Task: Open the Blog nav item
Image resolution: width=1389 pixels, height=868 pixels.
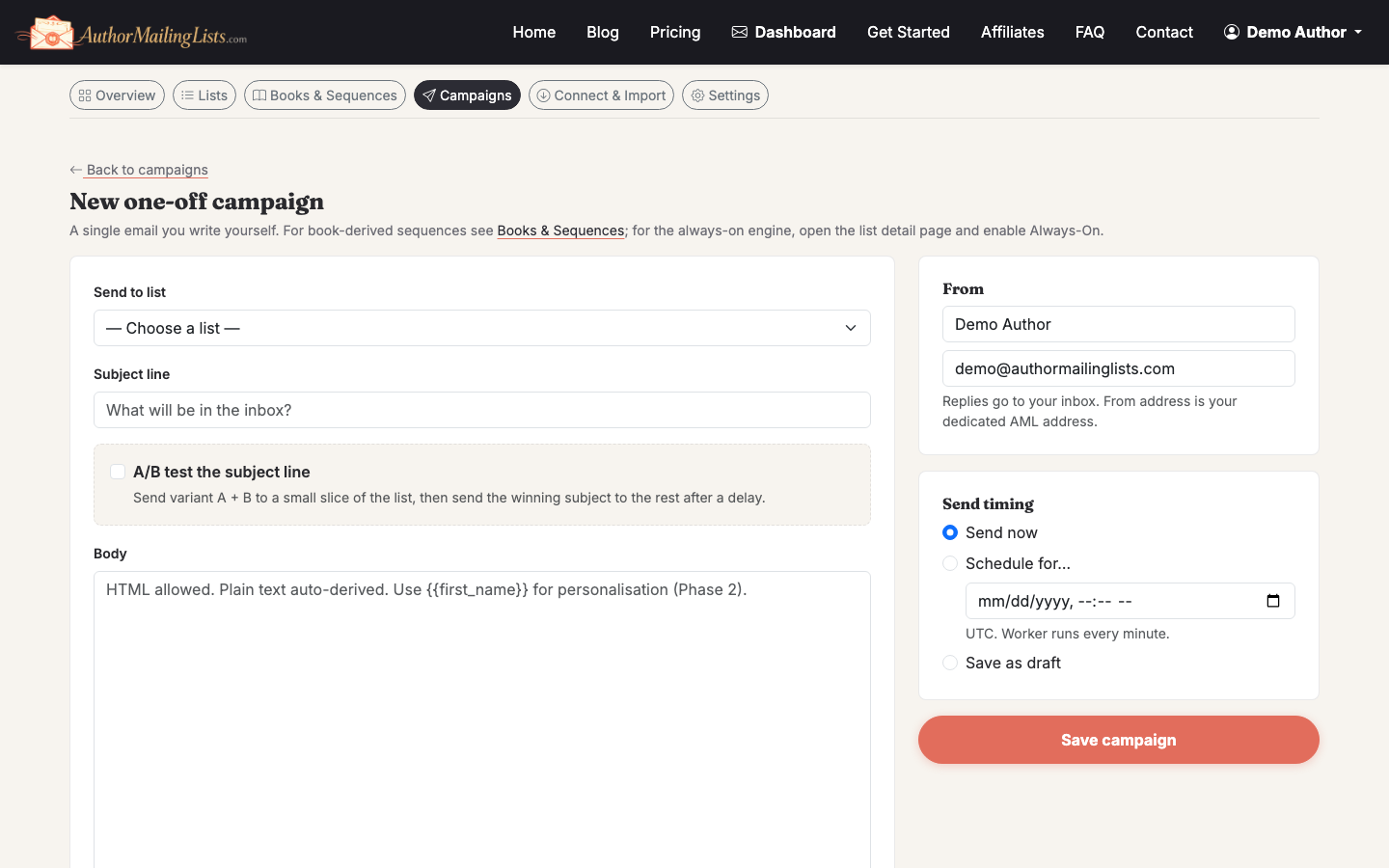Action: click(603, 32)
